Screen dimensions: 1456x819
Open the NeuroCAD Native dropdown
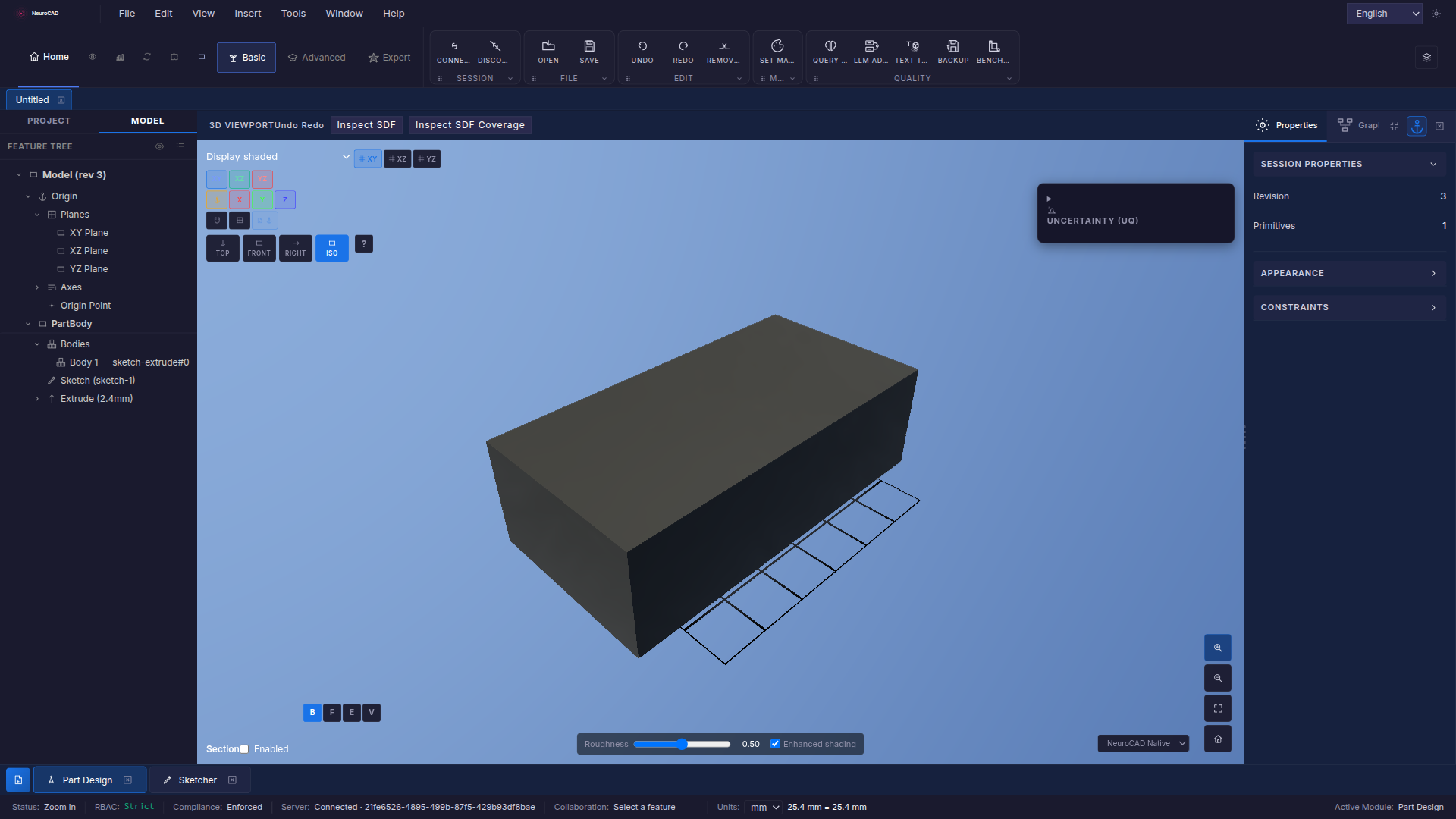[x=1144, y=744]
